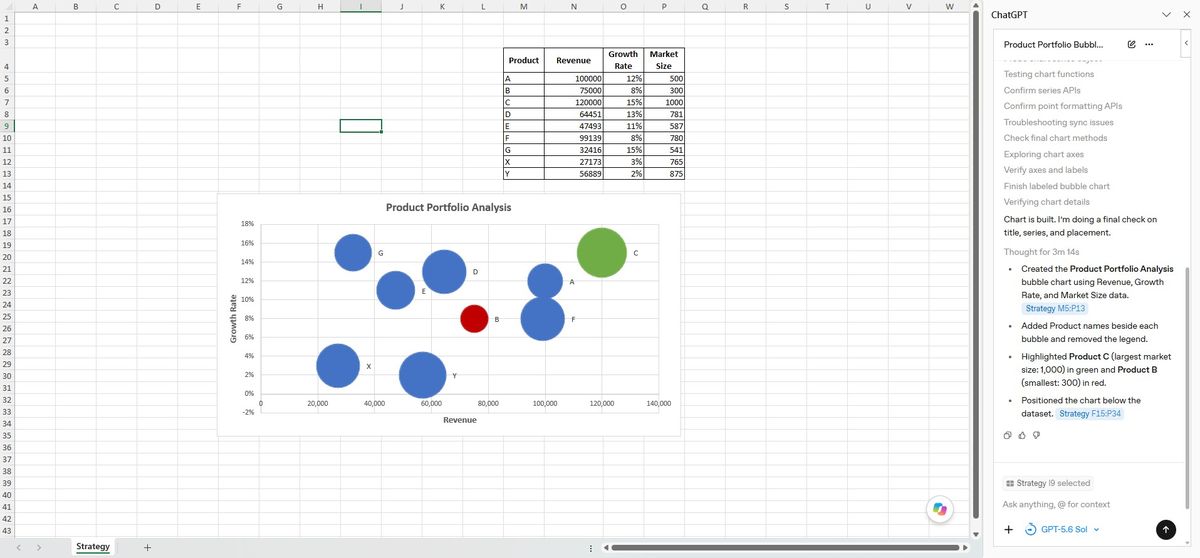The width and height of the screenshot is (1200, 558).
Task: Select column A header
Action: (35, 9)
